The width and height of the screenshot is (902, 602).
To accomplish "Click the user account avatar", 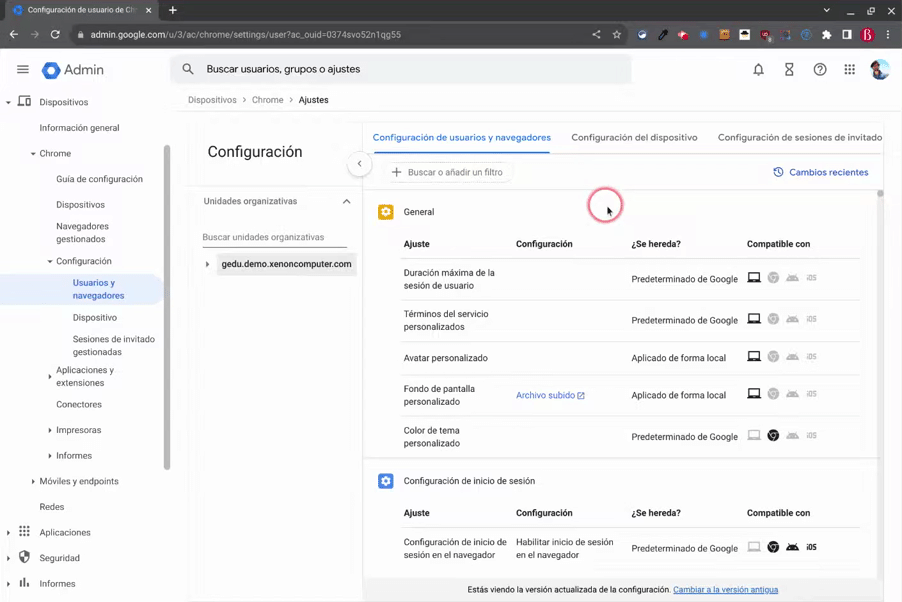I will 879,70.
